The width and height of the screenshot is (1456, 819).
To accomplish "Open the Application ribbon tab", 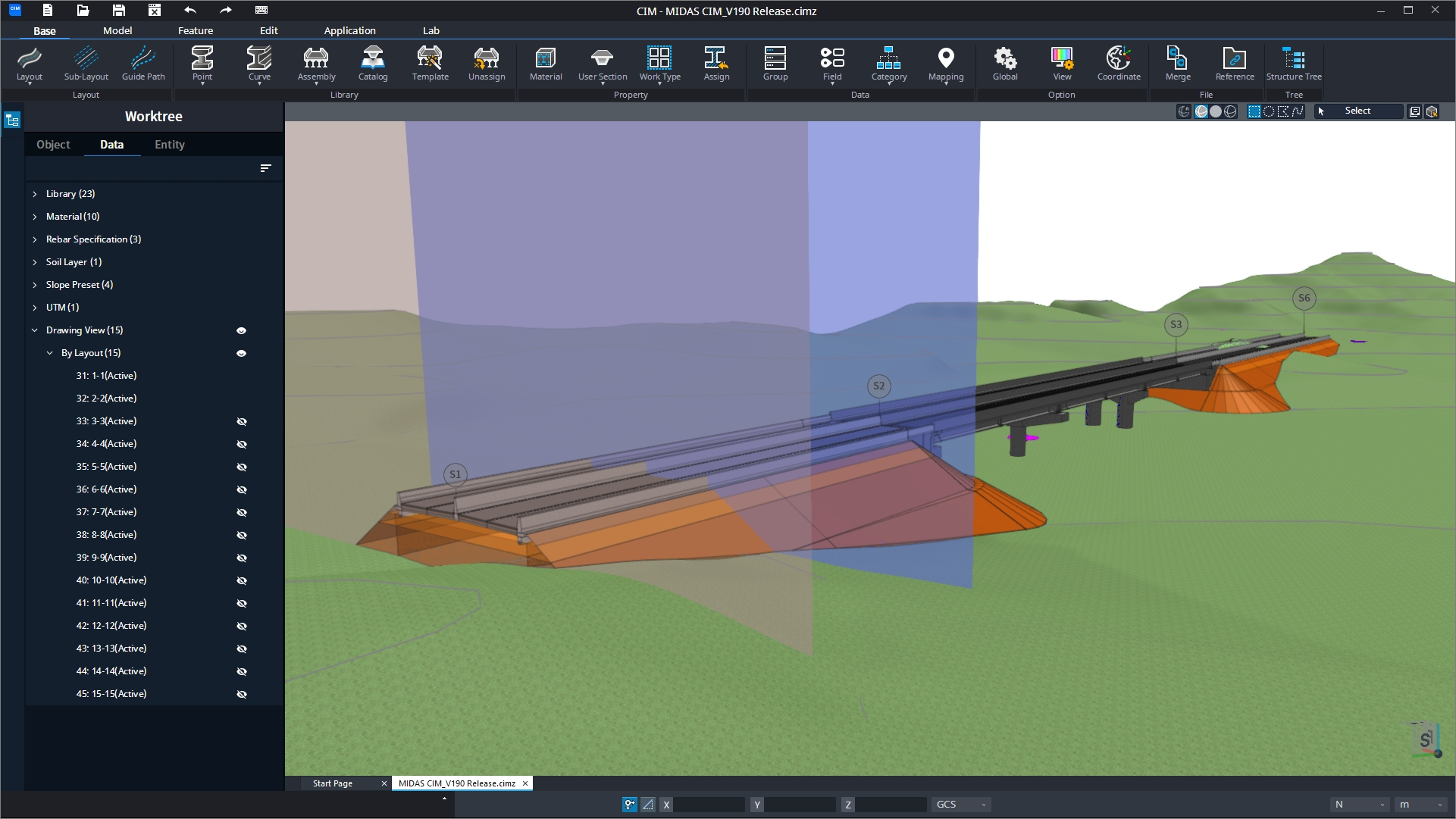I will [349, 30].
